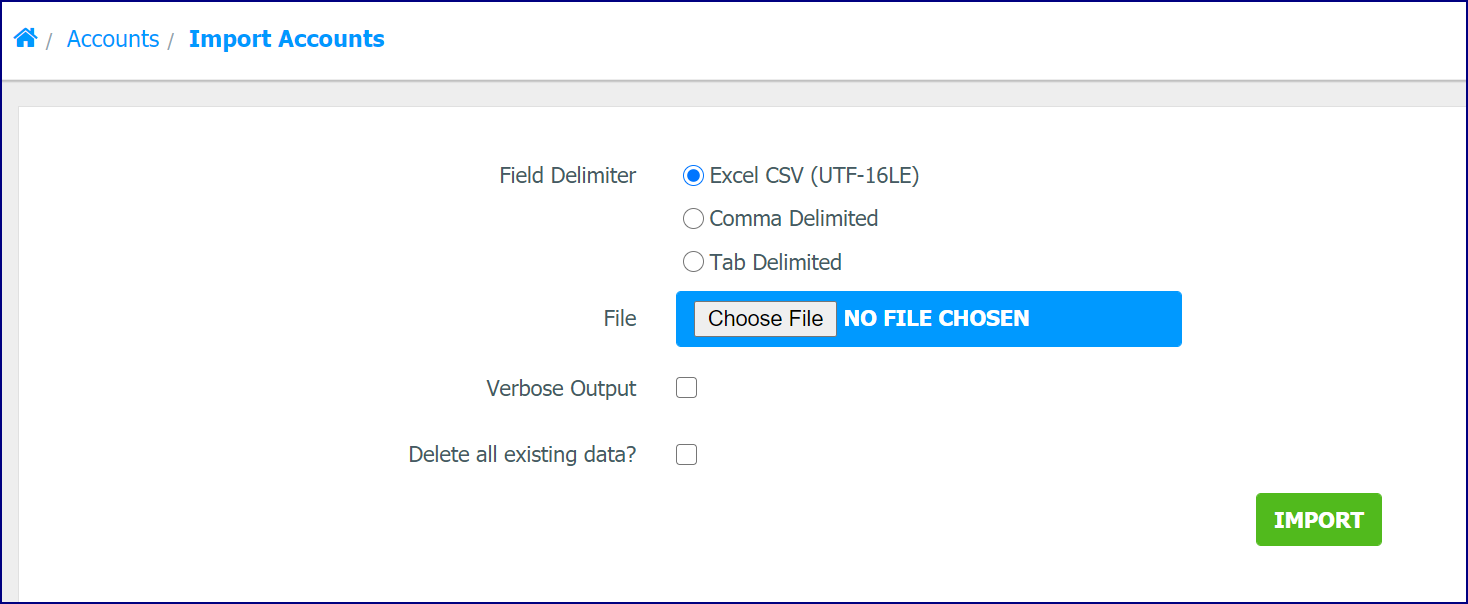This screenshot has width=1468, height=604.
Task: Open the Accounts breadcrumb link
Action: (113, 39)
